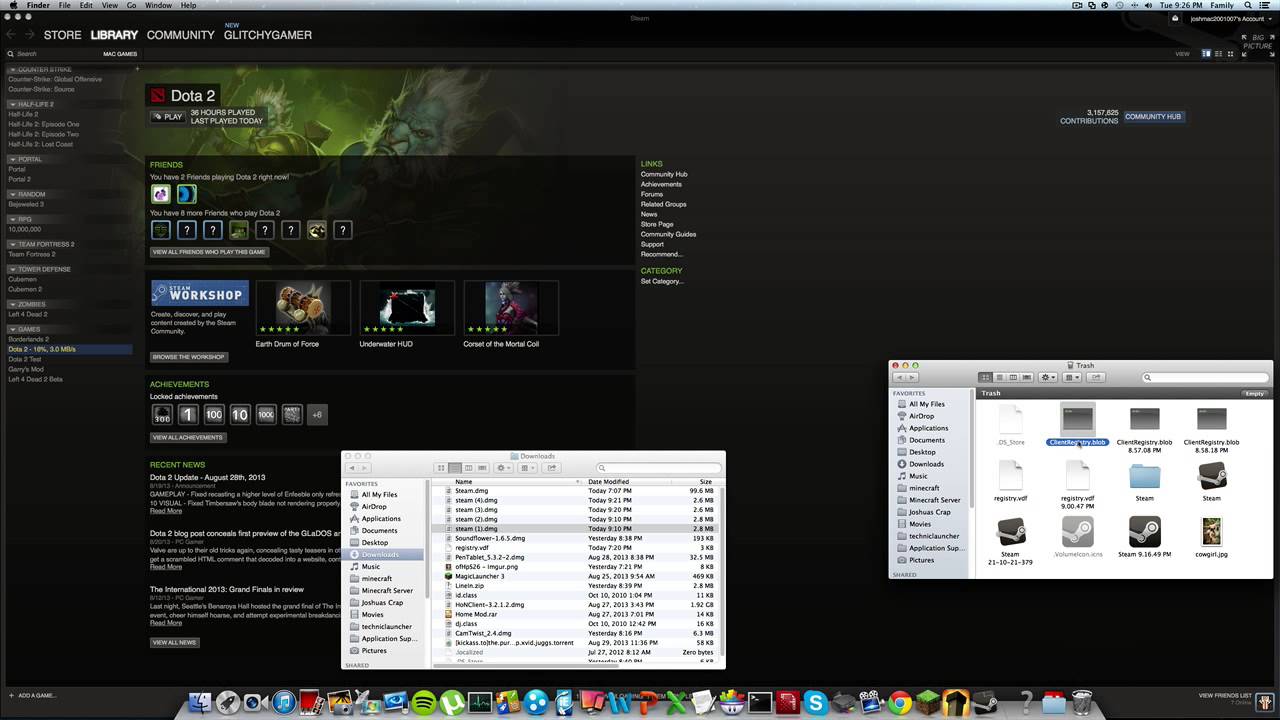The image size is (1280, 720).
Task: Open Music in Downloads window sidebar
Action: pyautogui.click(x=371, y=567)
